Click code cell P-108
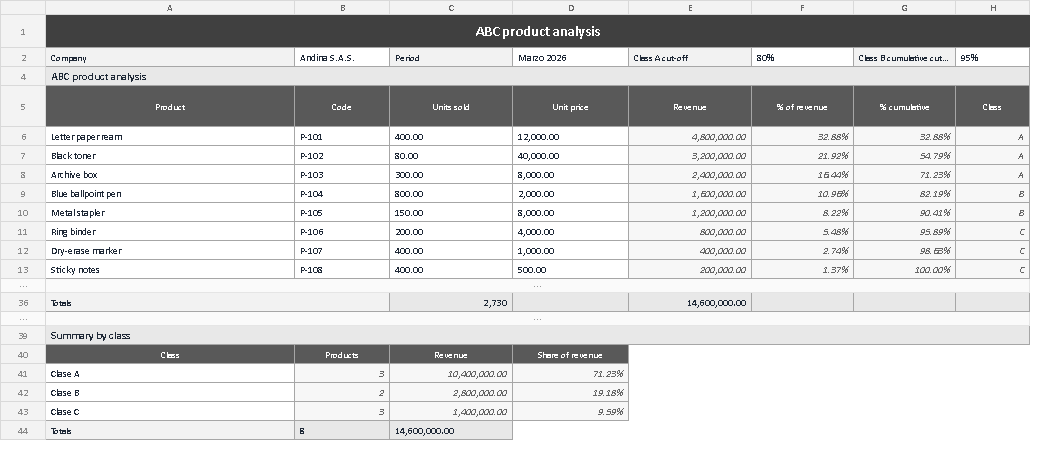 342,269
